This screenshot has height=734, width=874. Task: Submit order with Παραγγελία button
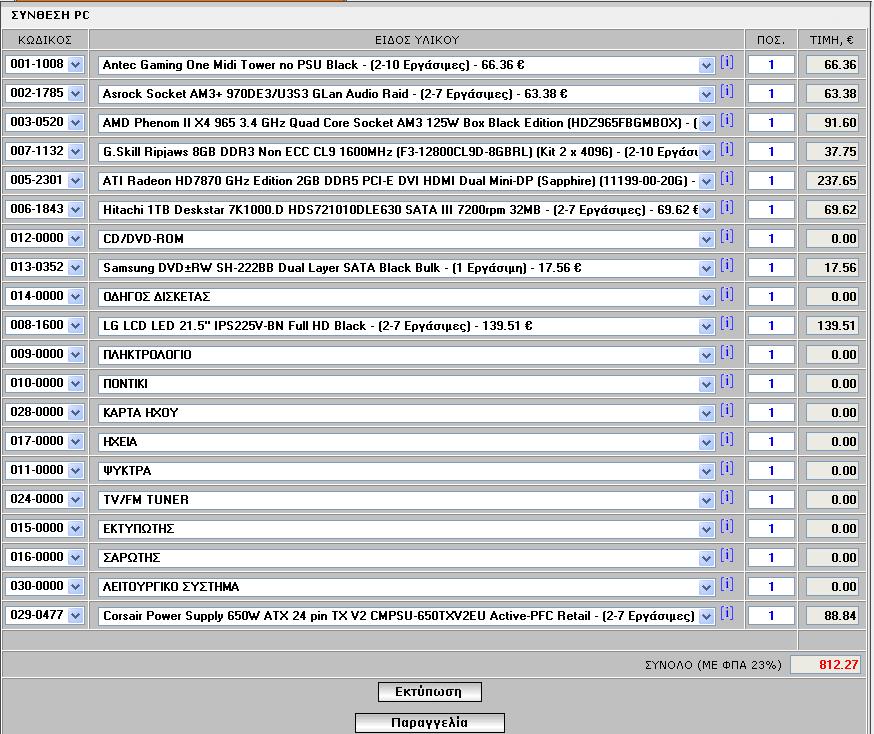coord(429,723)
